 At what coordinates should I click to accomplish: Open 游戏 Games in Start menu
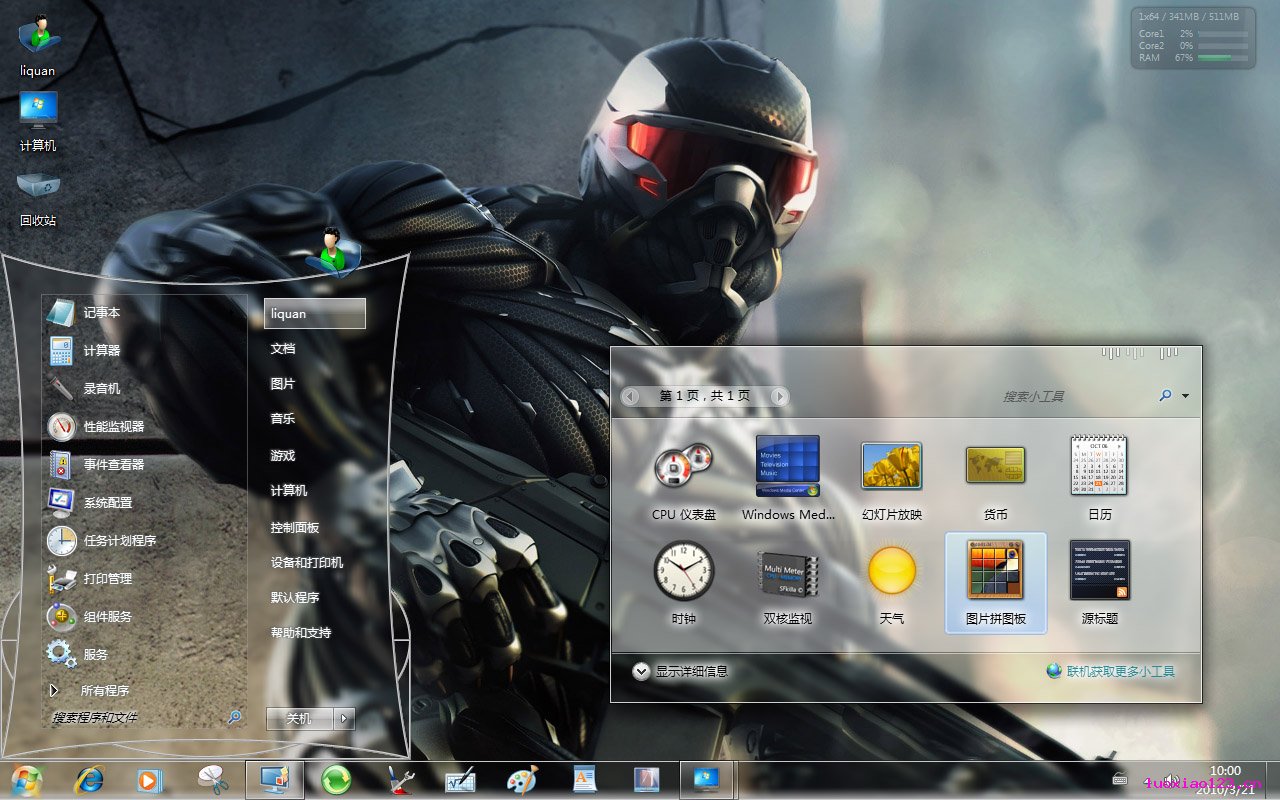[283, 456]
